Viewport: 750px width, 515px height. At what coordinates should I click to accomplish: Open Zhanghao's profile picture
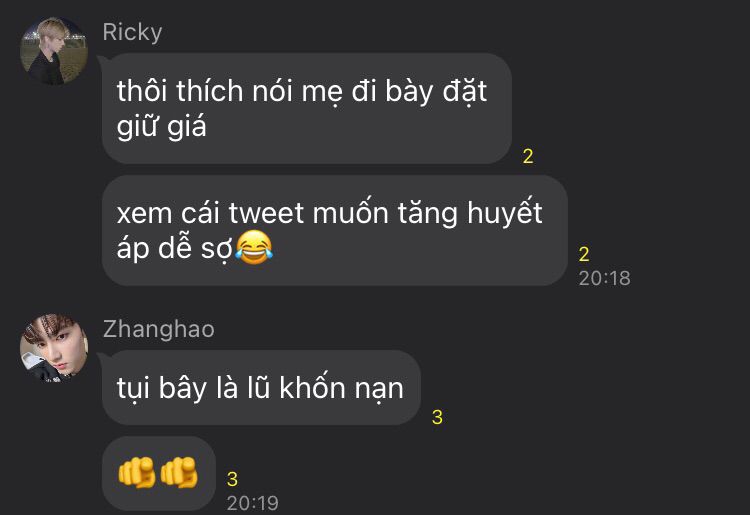(x=54, y=348)
